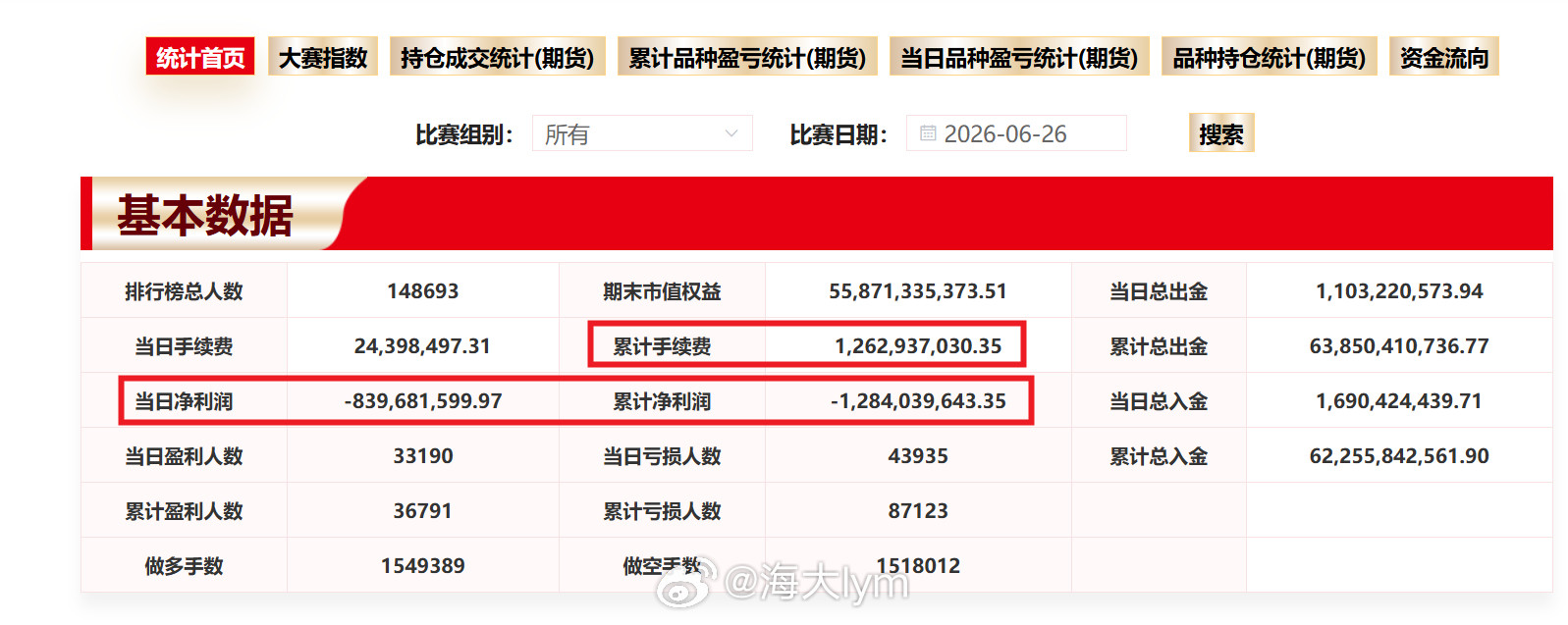Select the value 33190
Image resolution: width=1568 pixels, height=625 pixels.
[423, 455]
